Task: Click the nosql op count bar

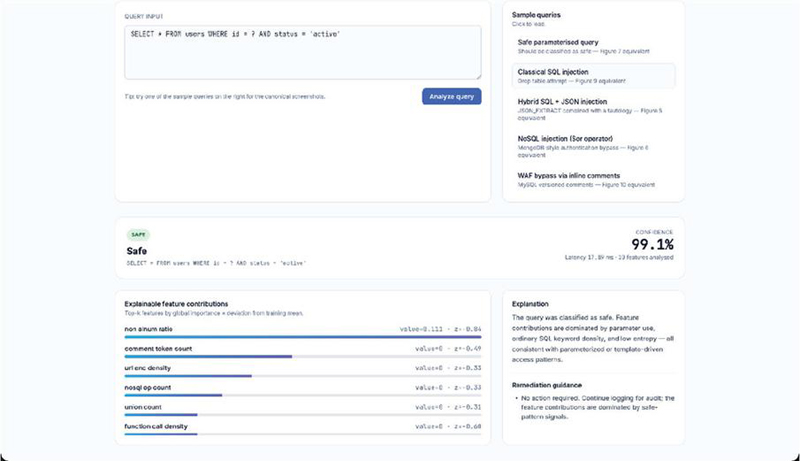Action: coord(303,395)
